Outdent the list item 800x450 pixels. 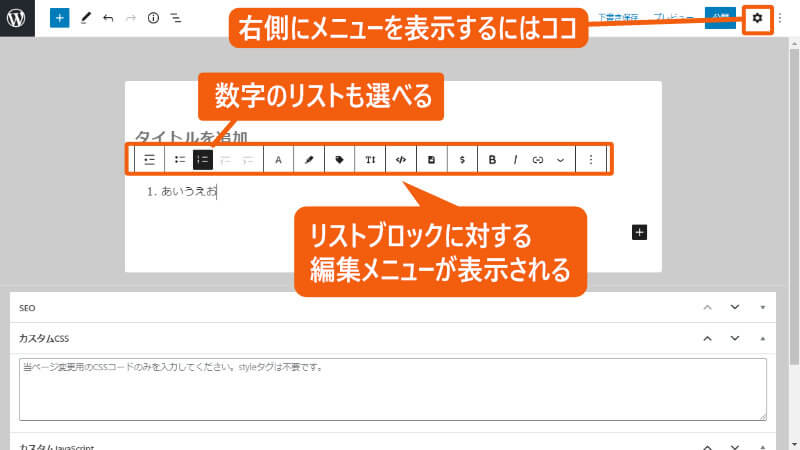[x=225, y=160]
